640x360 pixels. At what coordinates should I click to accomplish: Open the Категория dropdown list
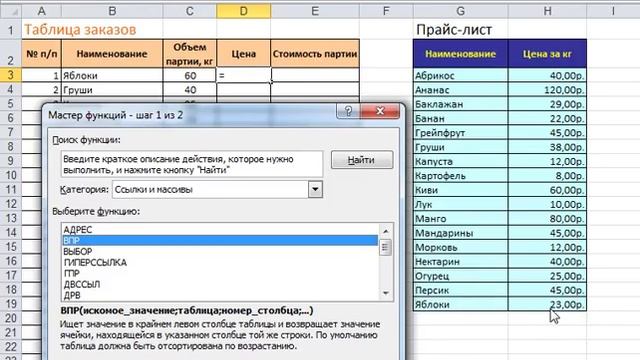coord(315,189)
